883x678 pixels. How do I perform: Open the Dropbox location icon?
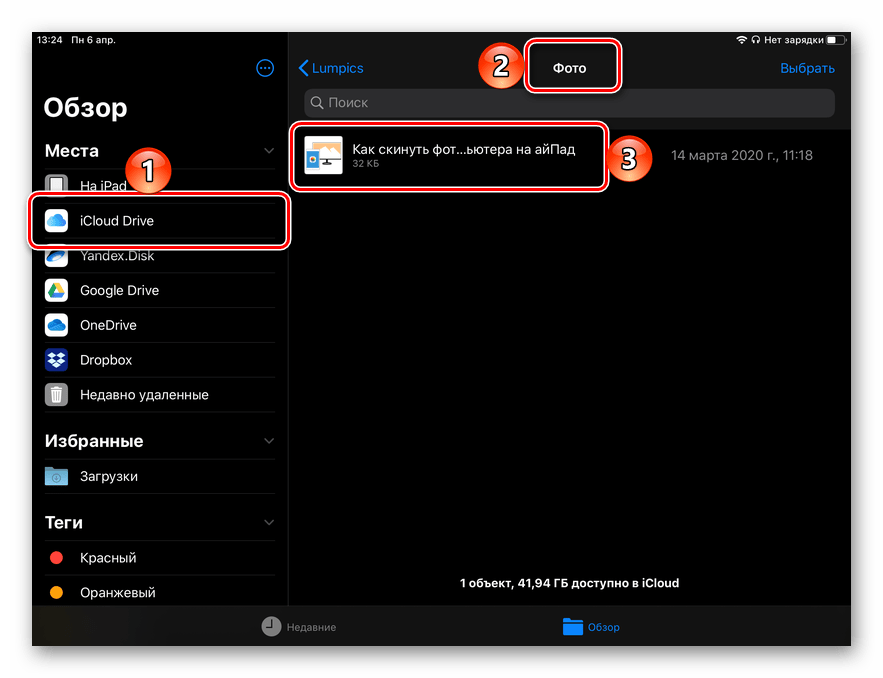click(57, 360)
